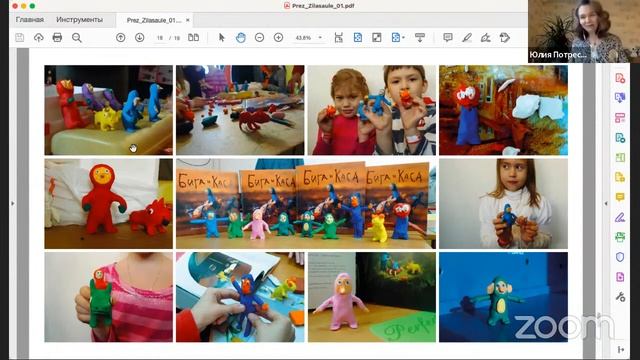Click the stamp tool icon
Image resolution: width=640 pixels, height=360 pixels.
point(504,38)
